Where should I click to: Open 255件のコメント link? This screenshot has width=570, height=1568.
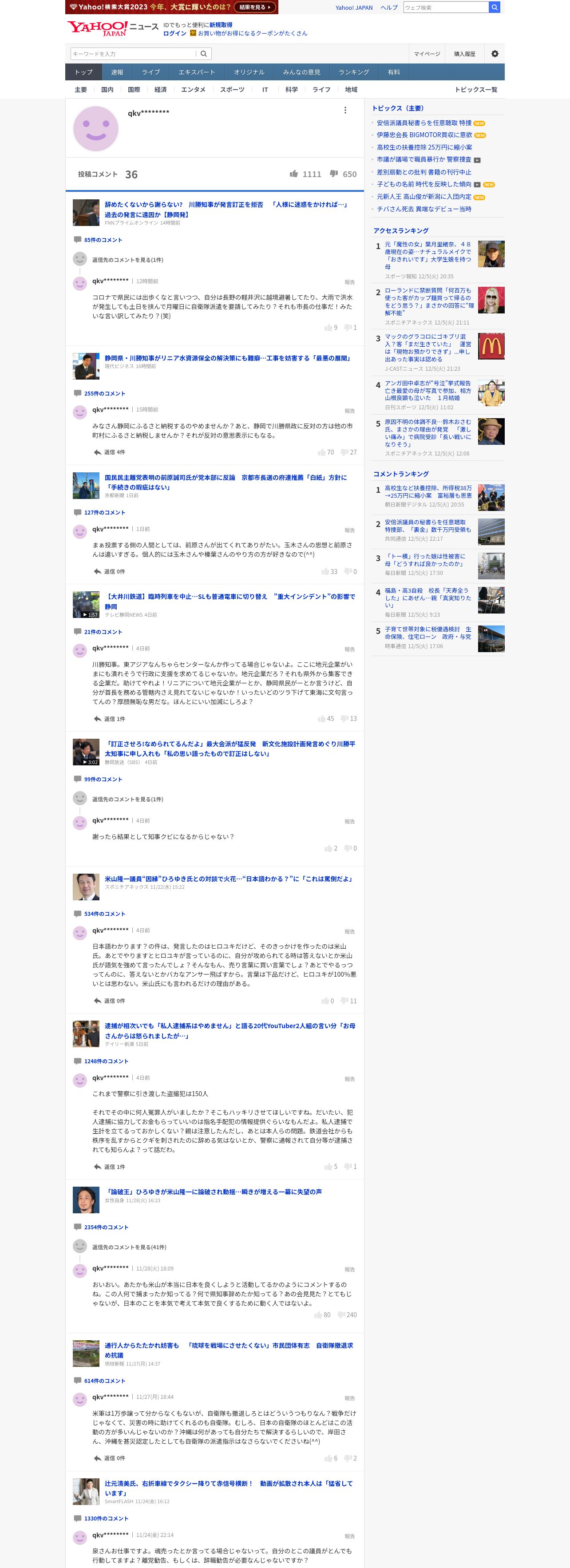pos(105,394)
